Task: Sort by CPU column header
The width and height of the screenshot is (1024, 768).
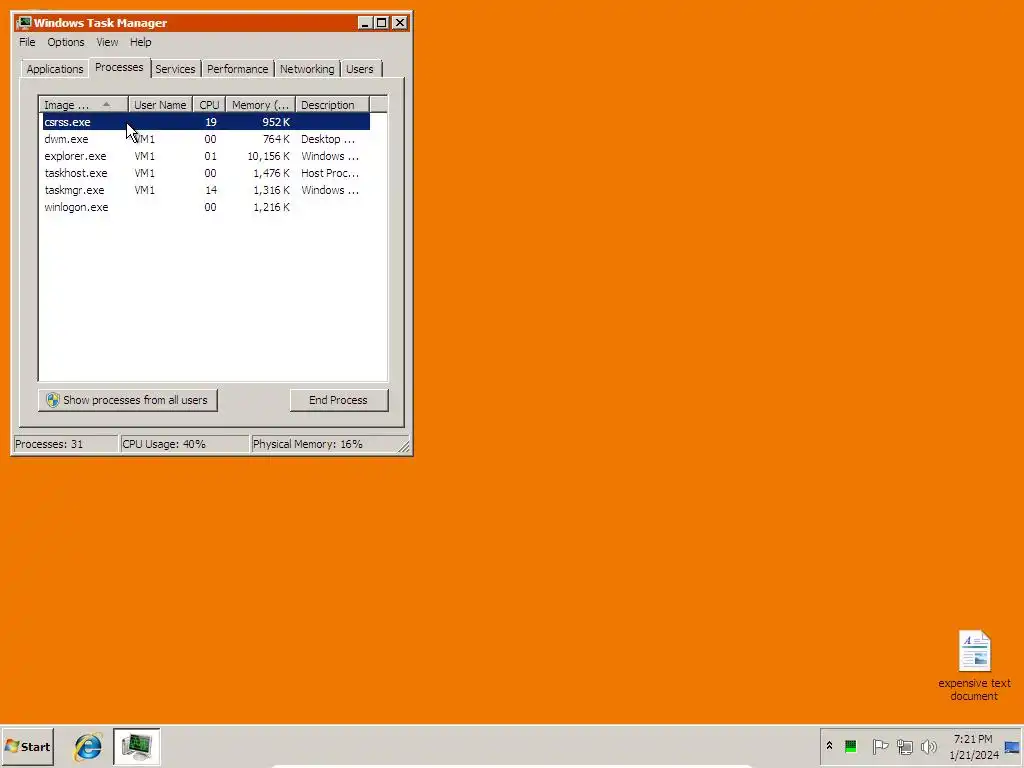Action: 209,104
